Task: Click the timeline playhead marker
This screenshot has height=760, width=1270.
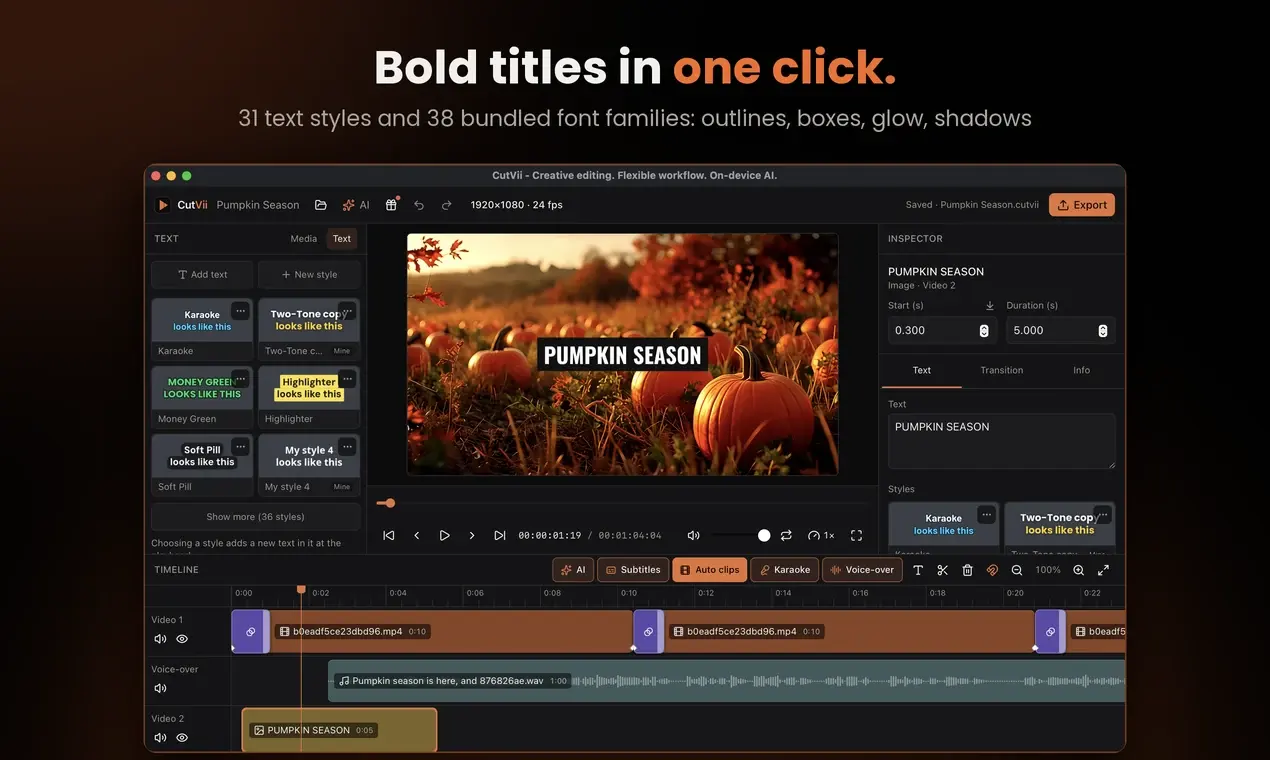Action: click(301, 590)
